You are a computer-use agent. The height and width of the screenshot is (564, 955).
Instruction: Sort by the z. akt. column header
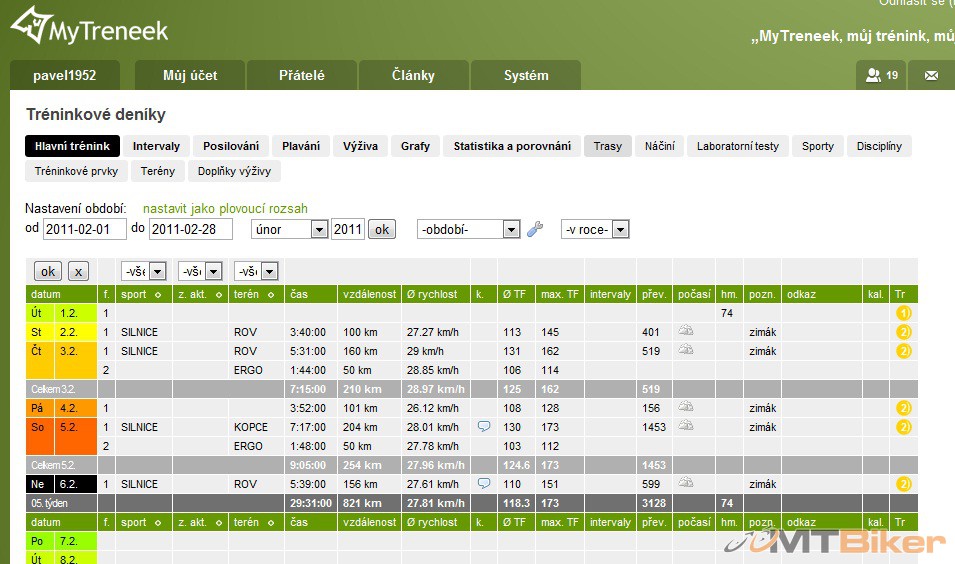click(199, 294)
